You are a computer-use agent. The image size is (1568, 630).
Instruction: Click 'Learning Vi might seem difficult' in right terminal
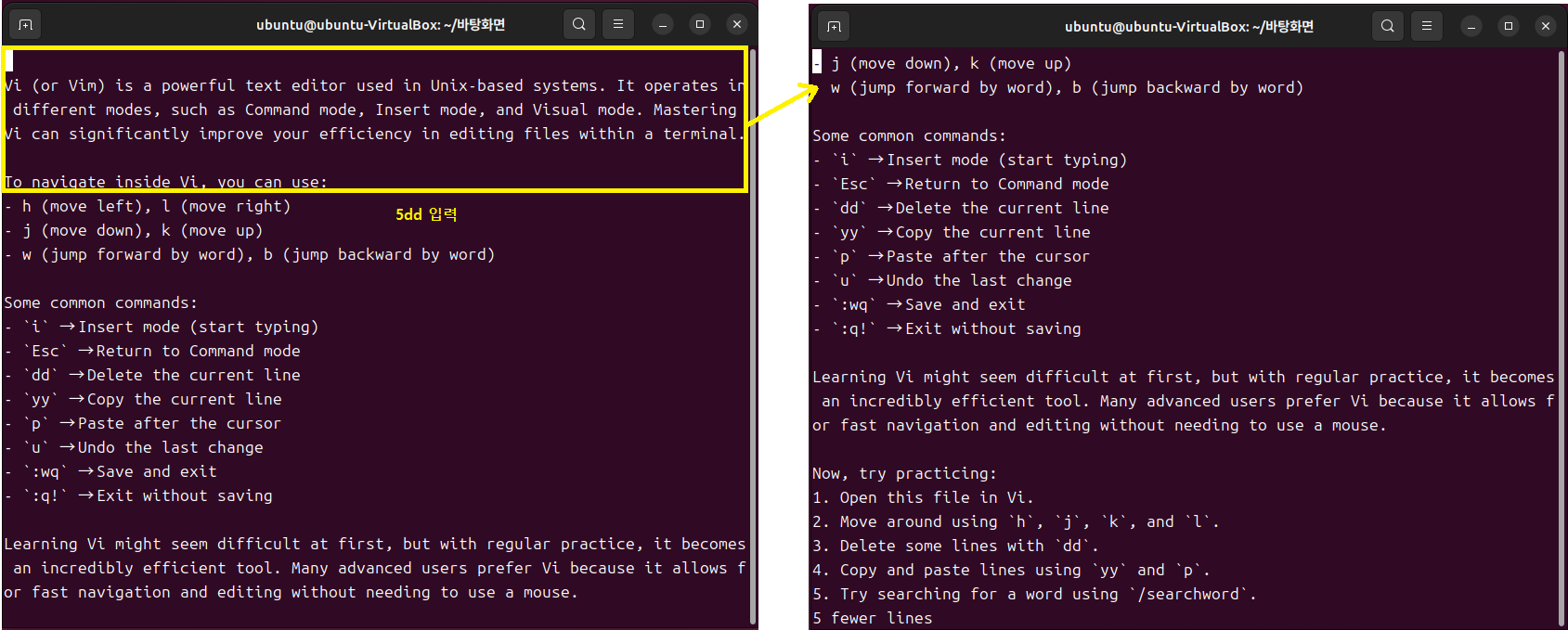pyautogui.click(x=1184, y=377)
